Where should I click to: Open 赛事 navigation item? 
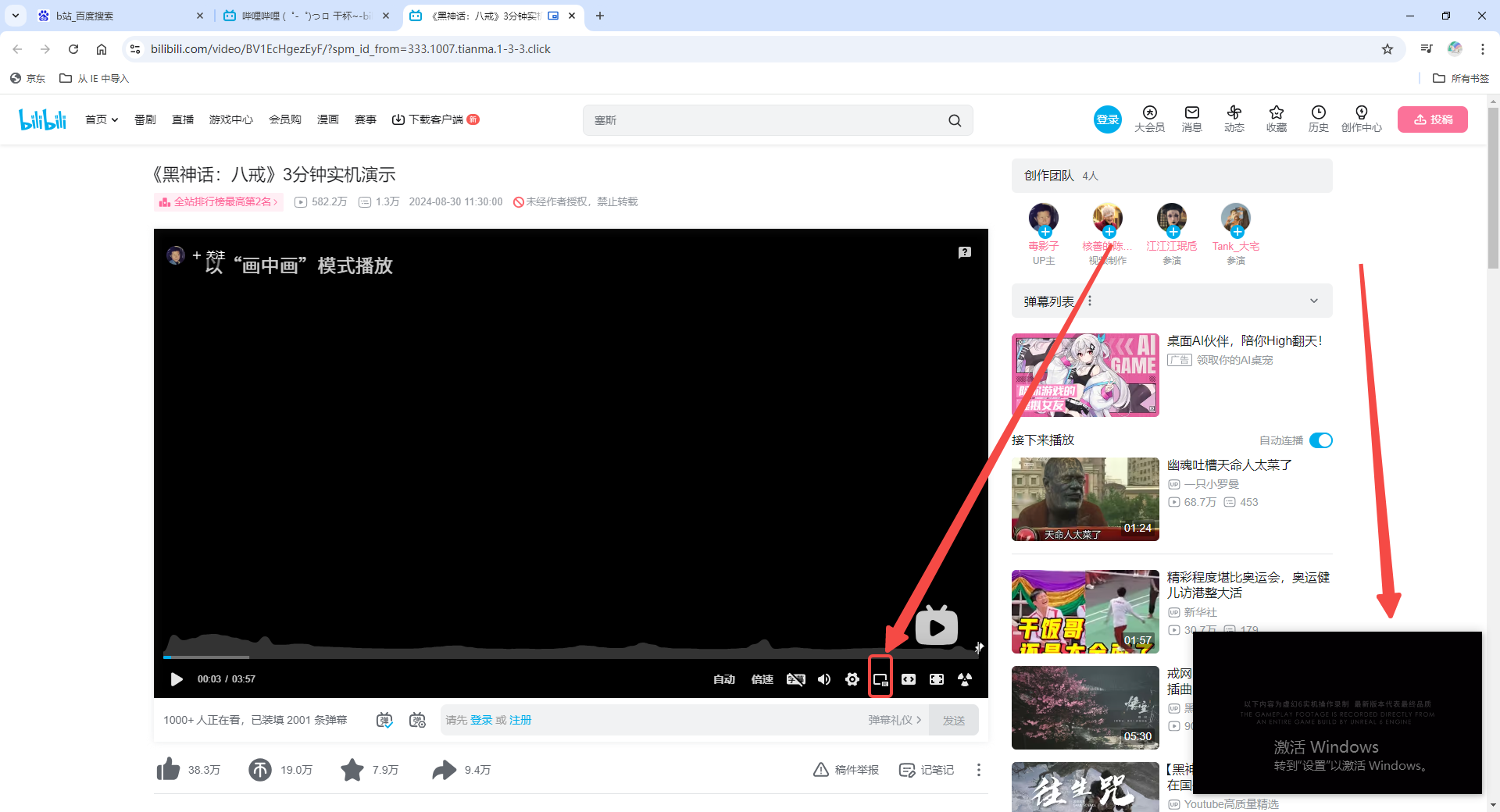[x=366, y=119]
